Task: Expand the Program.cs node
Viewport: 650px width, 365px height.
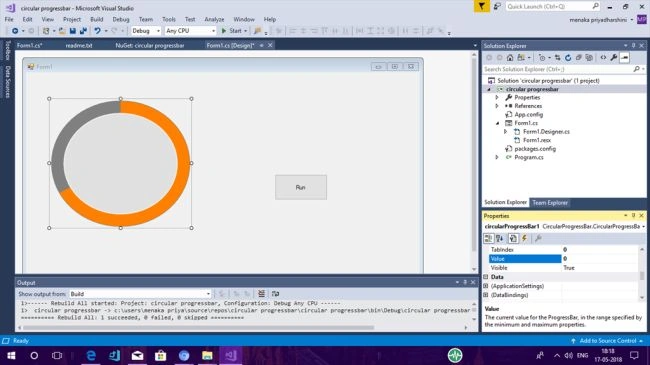Action: click(497, 157)
